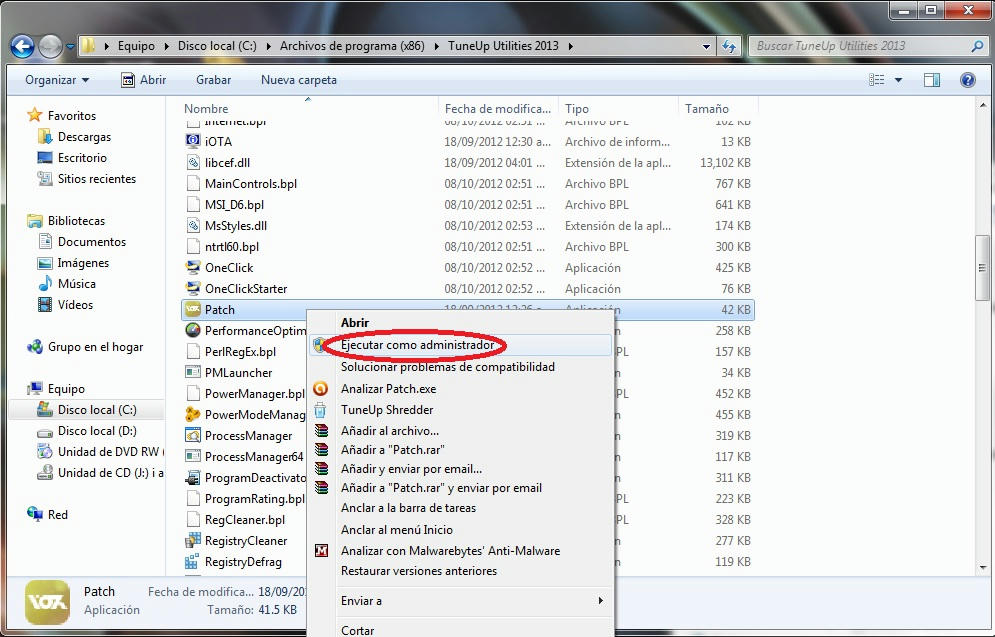Click the Malwarebytes icon in context menu

tap(322, 551)
